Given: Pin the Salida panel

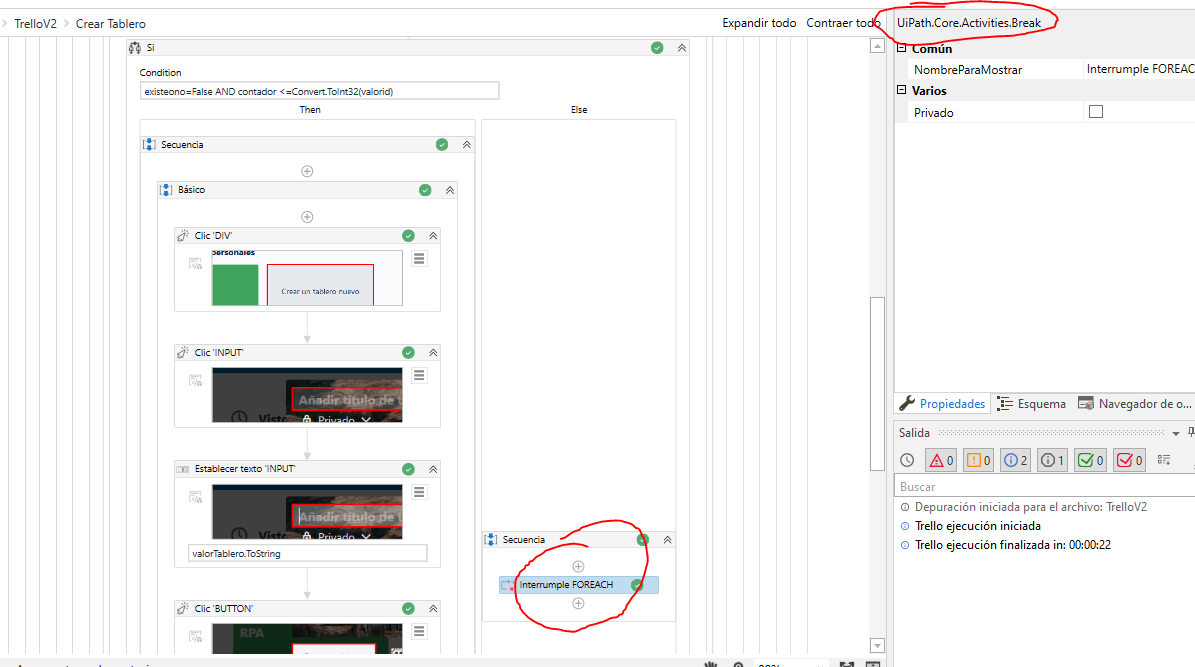Looking at the screenshot, I should click(x=1190, y=432).
